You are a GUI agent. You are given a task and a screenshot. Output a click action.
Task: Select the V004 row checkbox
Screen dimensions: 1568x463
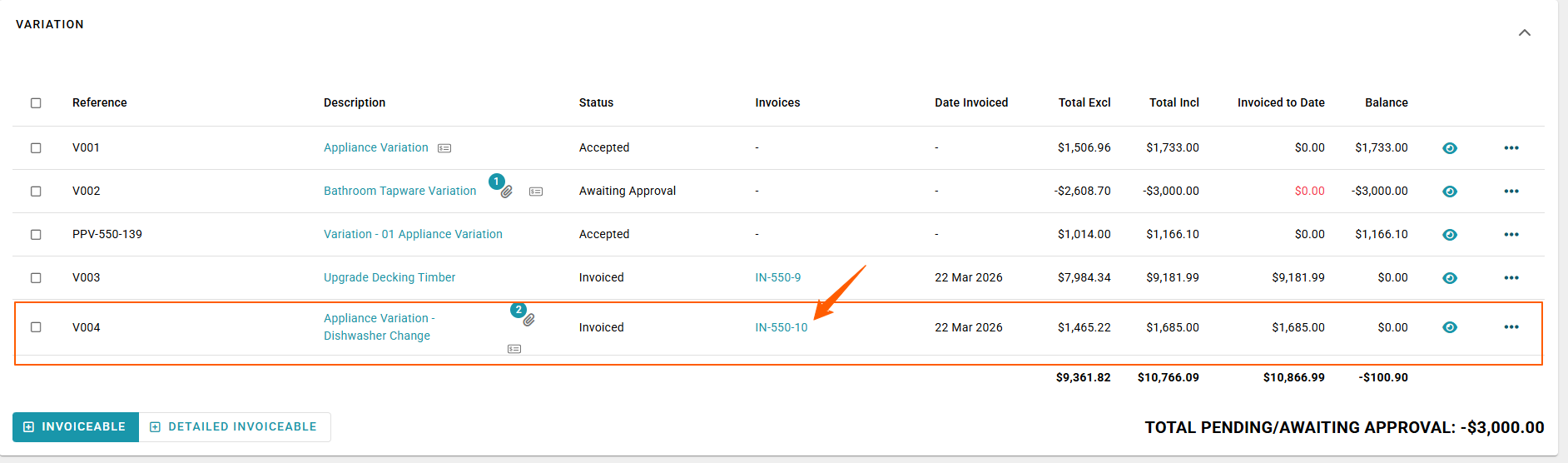36,327
